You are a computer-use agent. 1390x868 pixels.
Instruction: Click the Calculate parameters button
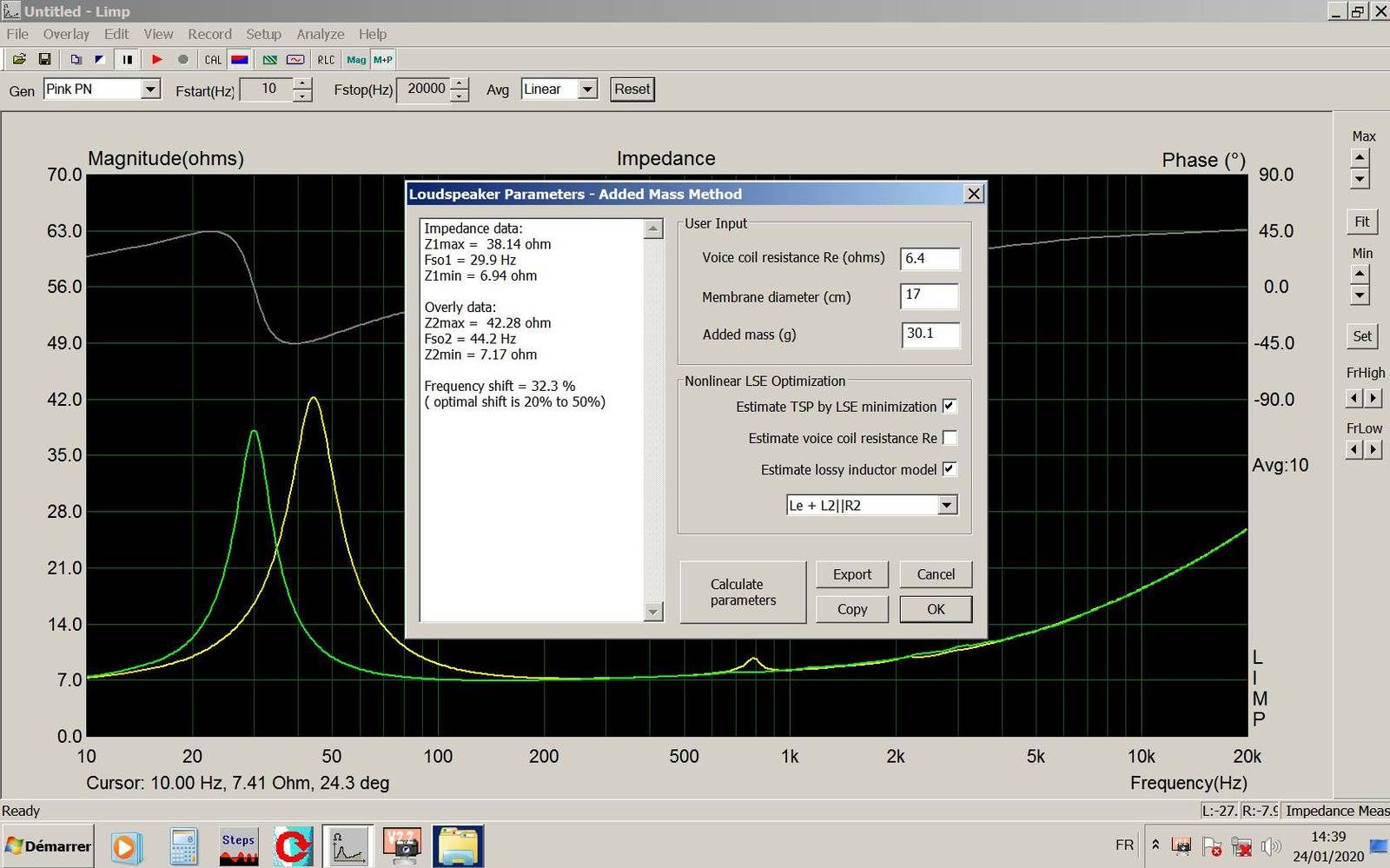click(743, 593)
